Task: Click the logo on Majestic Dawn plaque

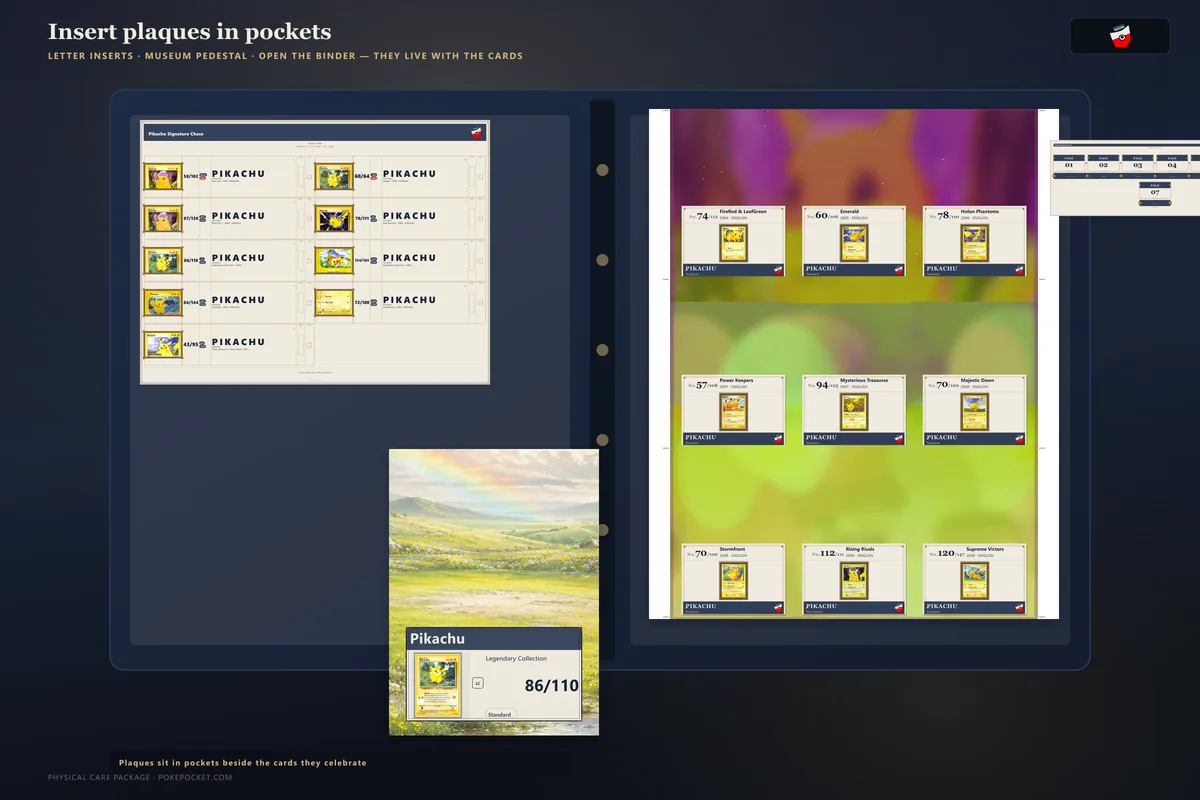Action: [1019, 438]
